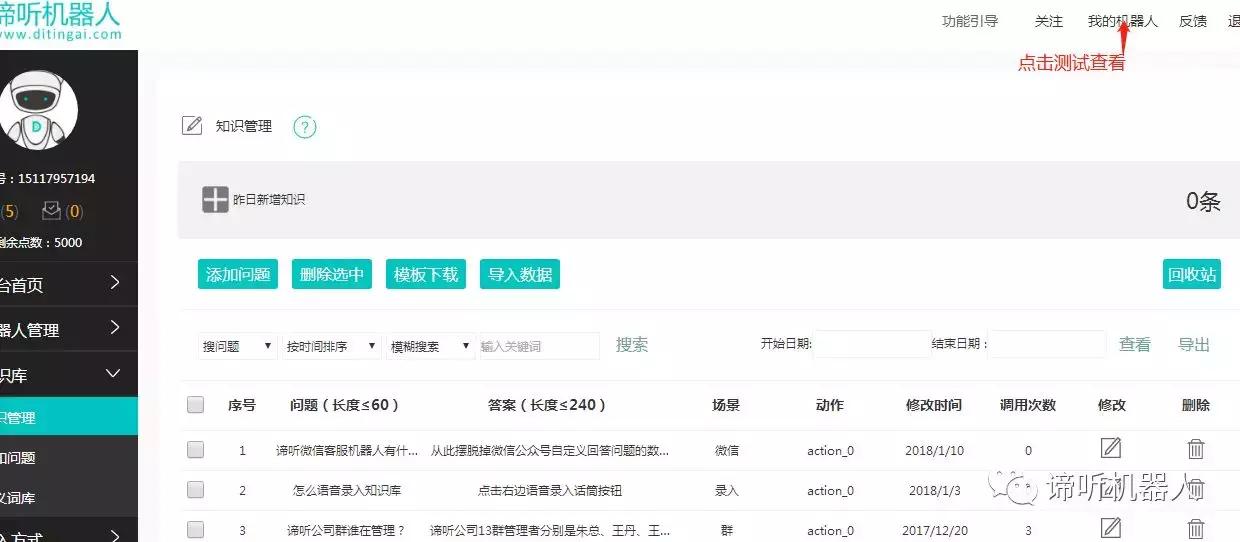The width and height of the screenshot is (1240, 542).
Task: Open the 回收站 recycle bin button
Action: coord(1192,274)
